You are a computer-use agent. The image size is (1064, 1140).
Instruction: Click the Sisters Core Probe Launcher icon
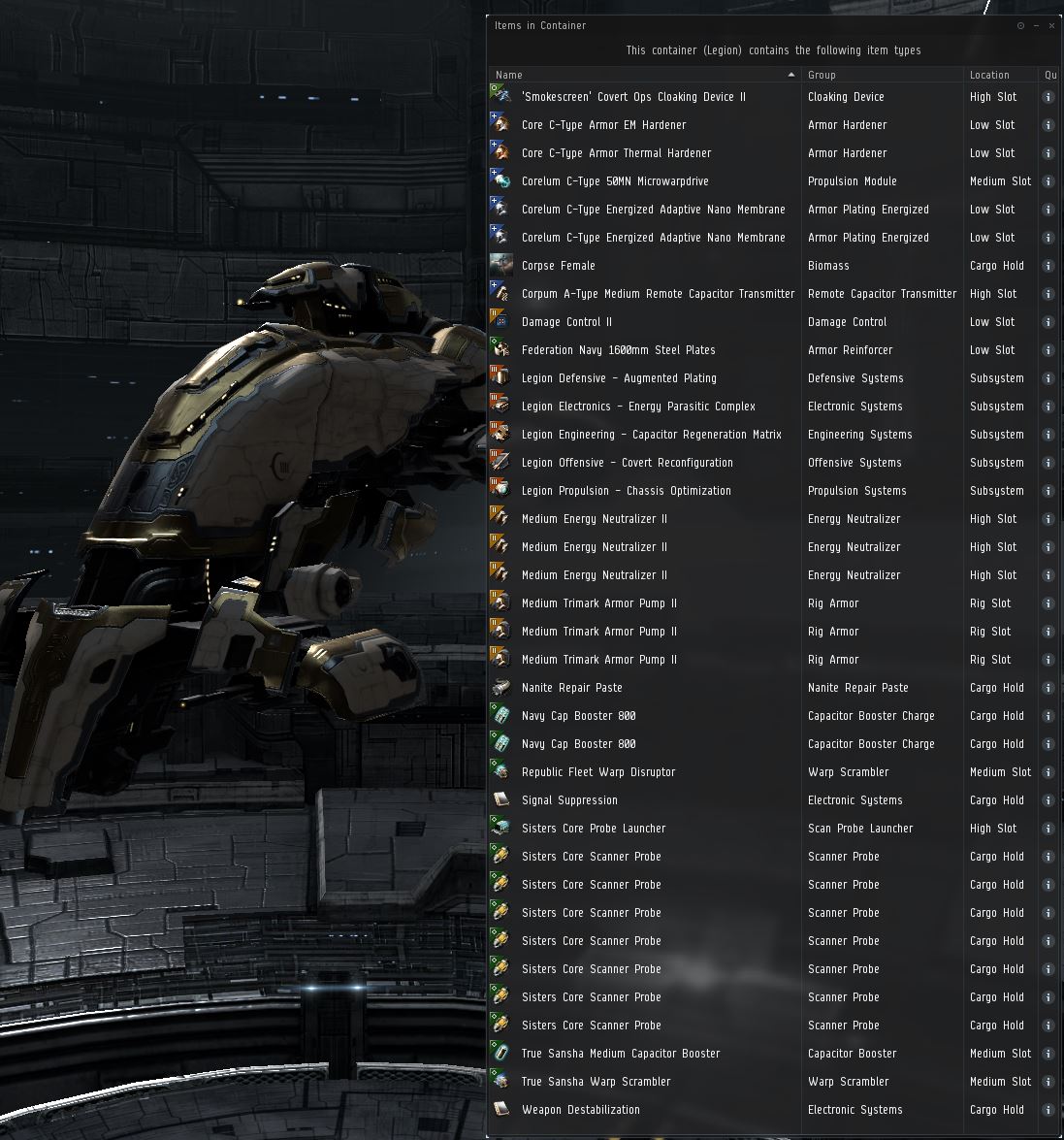click(500, 829)
